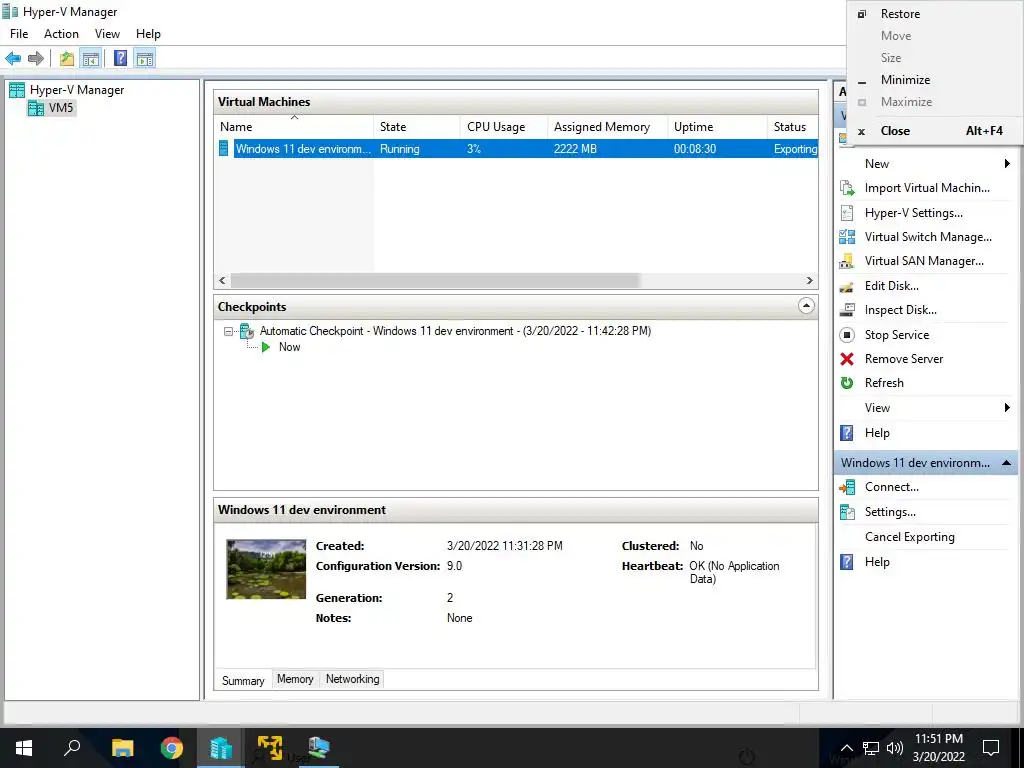The image size is (1024, 768).
Task: Select the Hyper-V Manager root tree node
Action: pyautogui.click(x=67, y=89)
